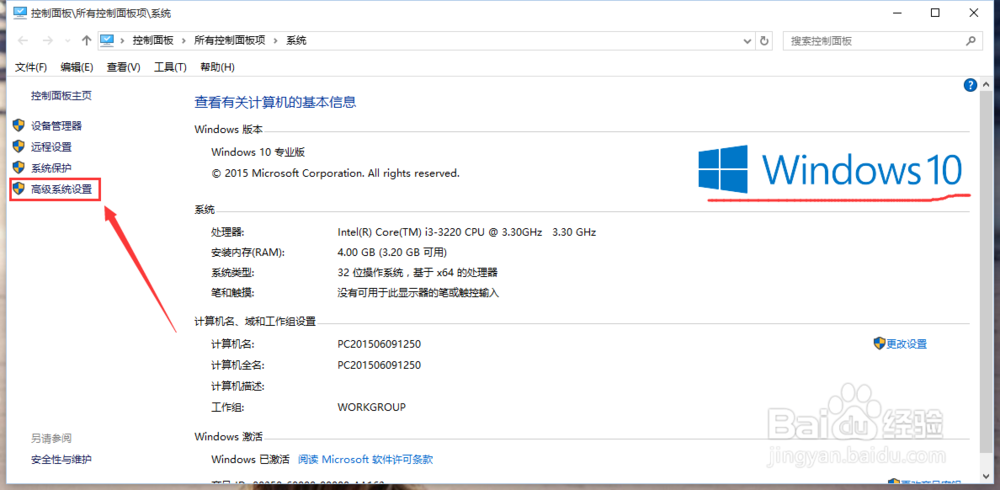1000x490 pixels.
Task: Click shield icon beside 远程设置
Action: click(x=19, y=147)
